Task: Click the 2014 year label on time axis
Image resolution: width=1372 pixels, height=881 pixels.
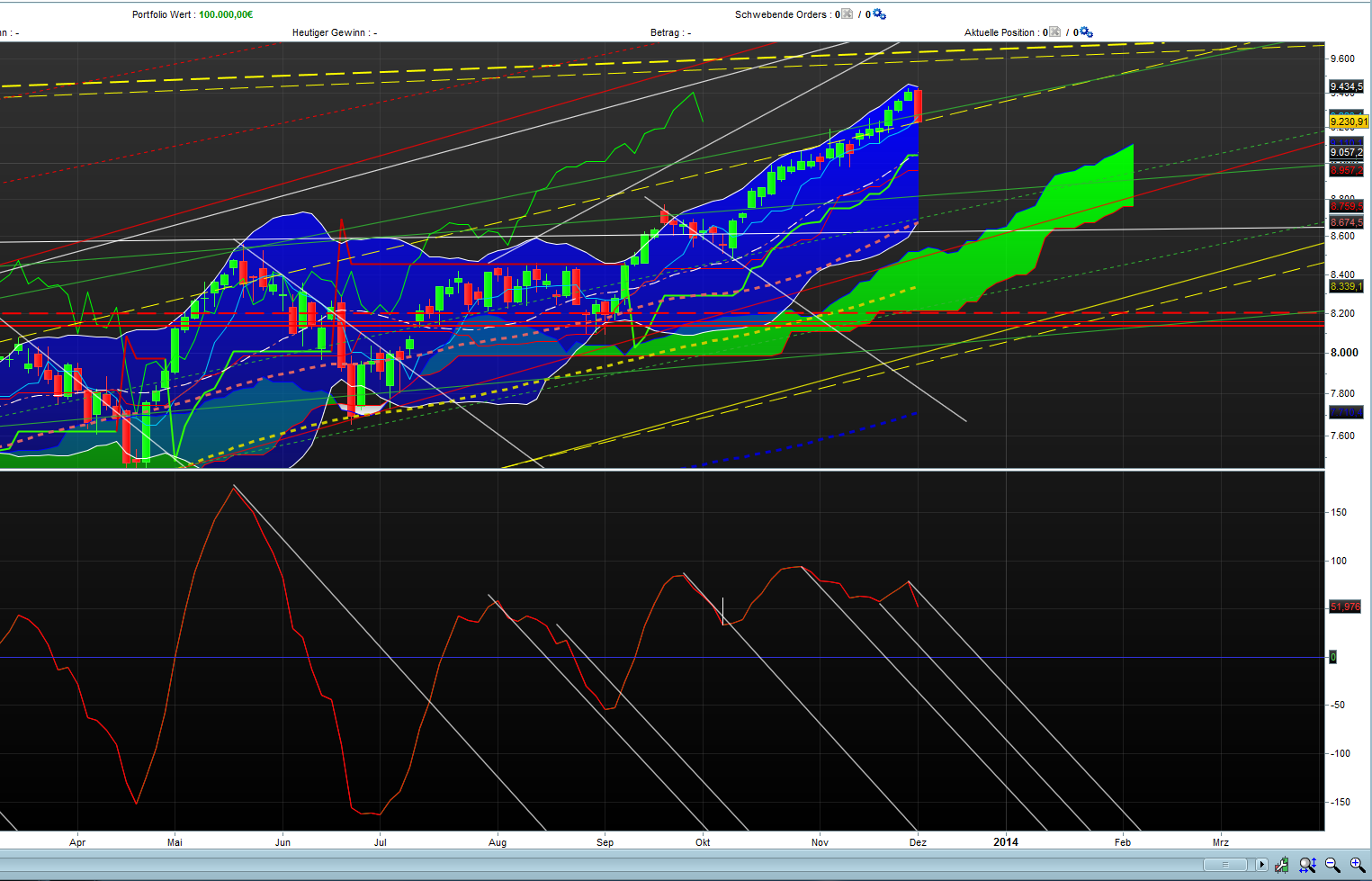Action: [1006, 842]
